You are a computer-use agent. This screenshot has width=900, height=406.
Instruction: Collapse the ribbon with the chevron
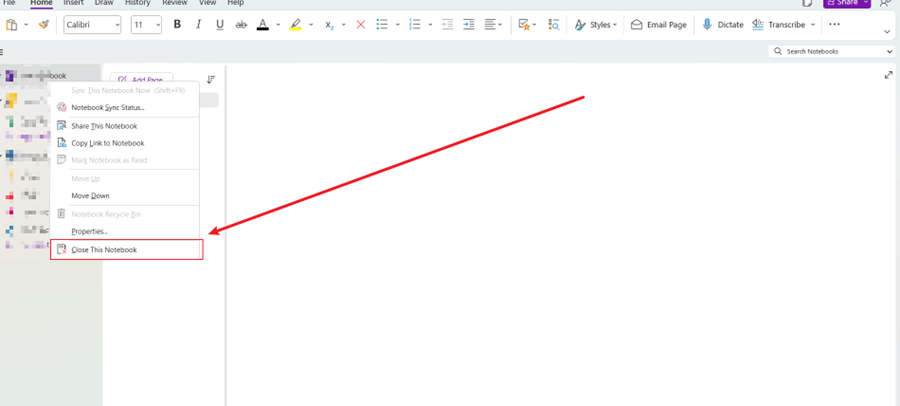pos(888,32)
